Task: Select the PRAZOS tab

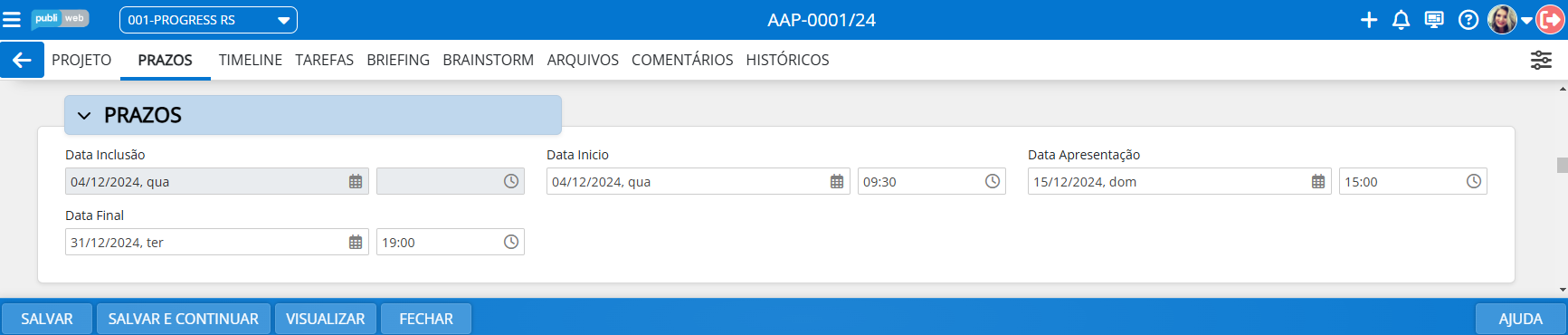Action: coord(165,60)
